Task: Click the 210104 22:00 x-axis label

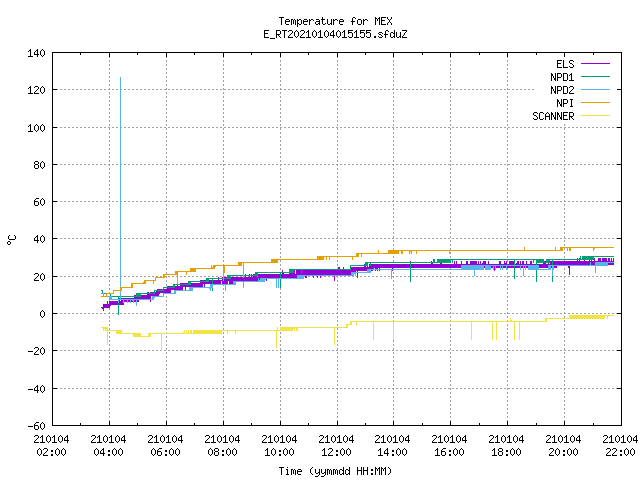Action: coord(620,446)
